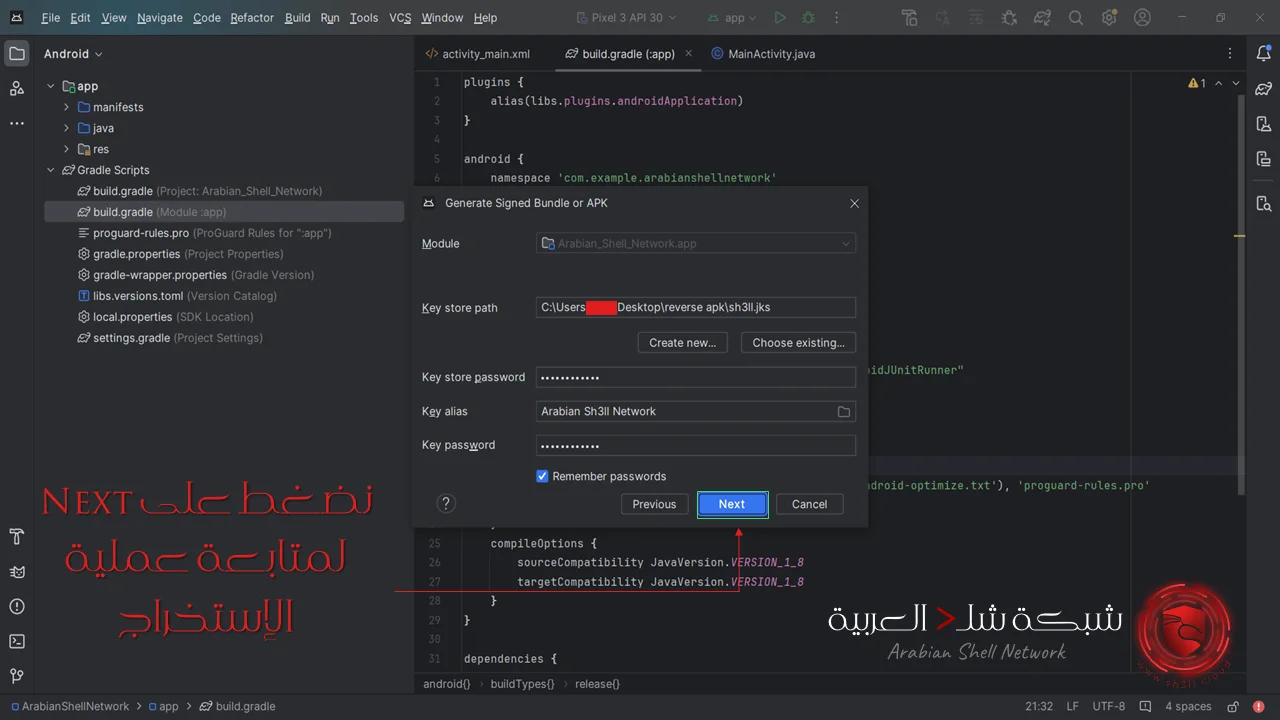Click Choose existing... keystore button
The width and height of the screenshot is (1280, 720).
coord(798,343)
